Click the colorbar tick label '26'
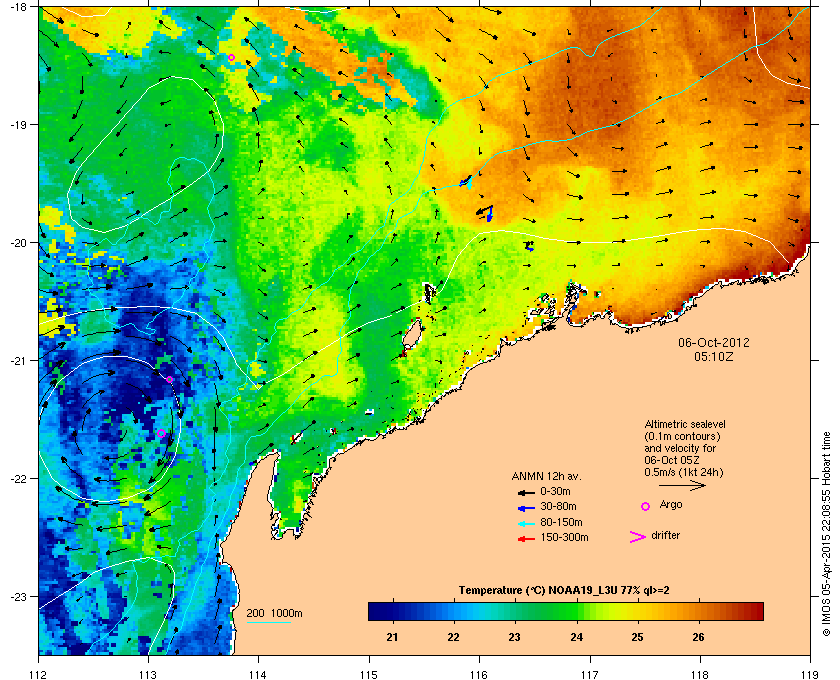 click(x=698, y=637)
